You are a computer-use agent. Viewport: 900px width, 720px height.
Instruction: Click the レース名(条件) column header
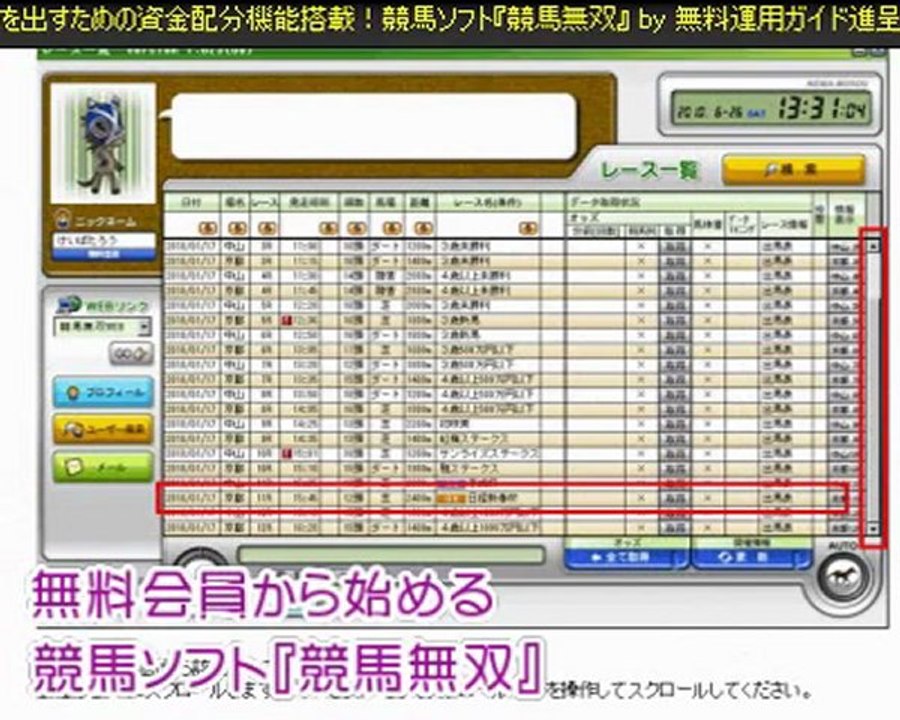pyautogui.click(x=488, y=203)
